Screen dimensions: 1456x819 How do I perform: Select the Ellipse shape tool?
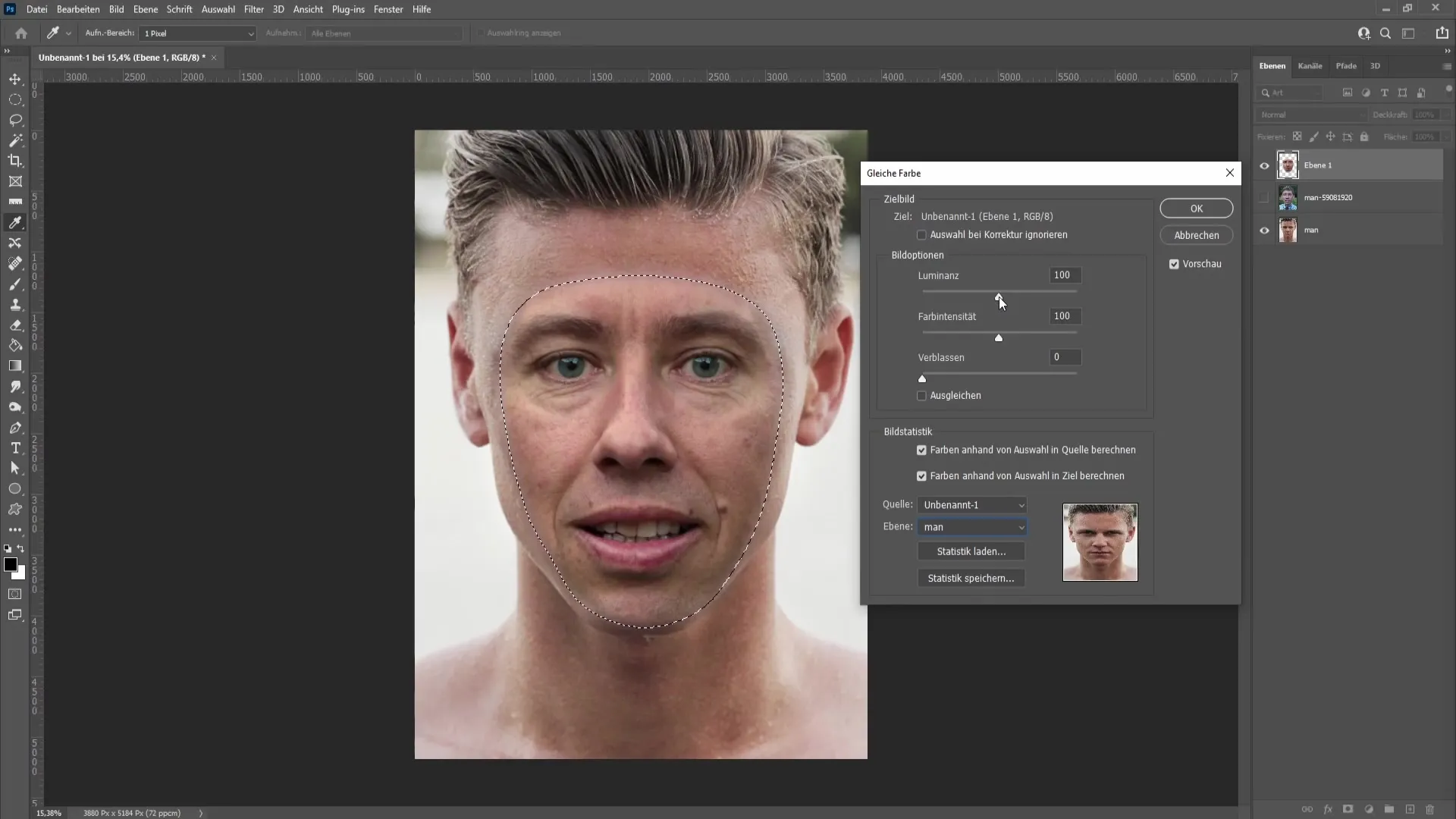[x=15, y=489]
